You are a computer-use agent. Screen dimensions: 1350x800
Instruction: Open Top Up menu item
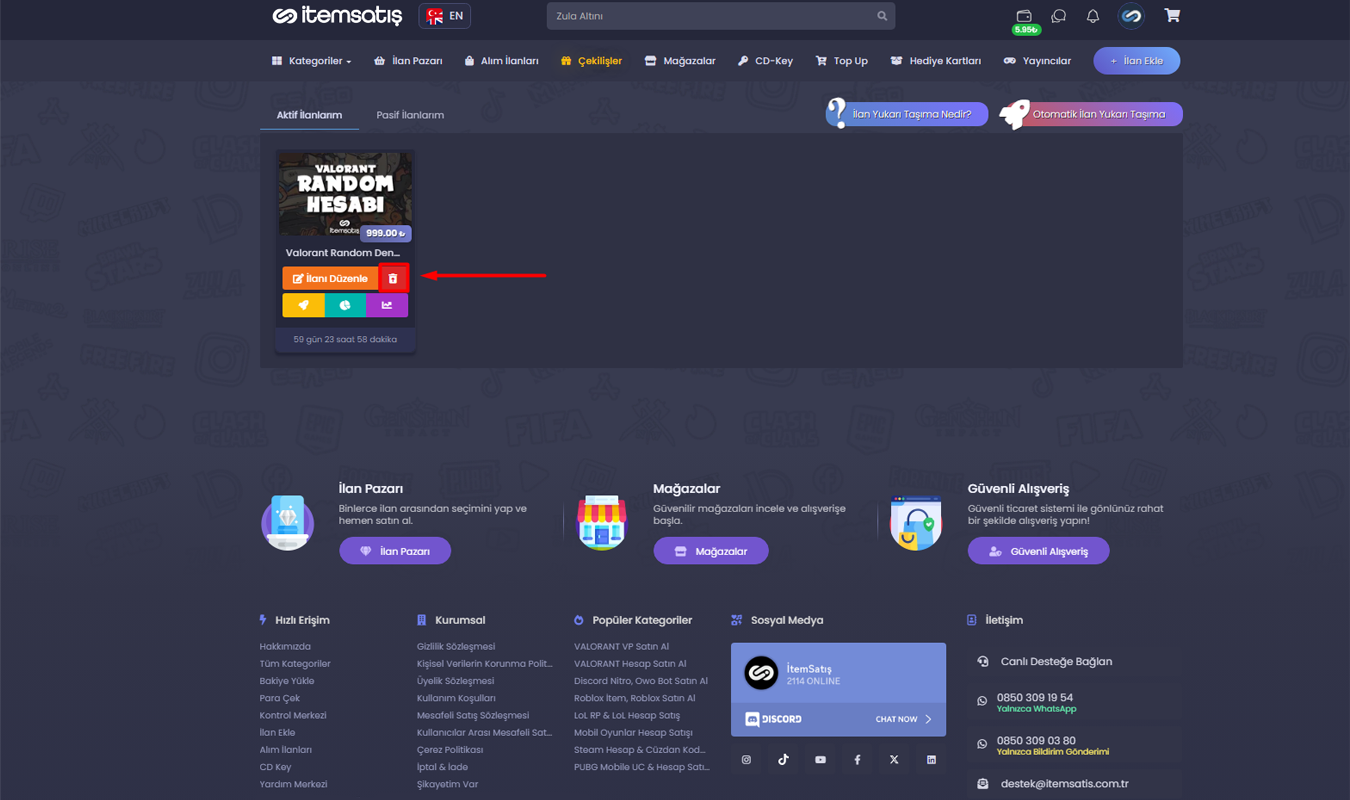click(x=842, y=61)
